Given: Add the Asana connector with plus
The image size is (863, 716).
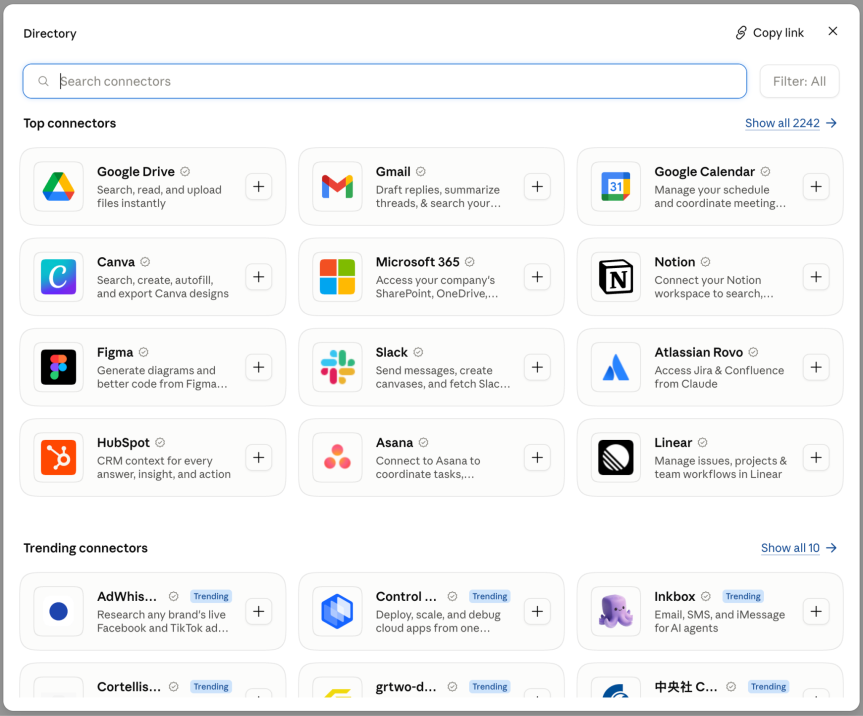Looking at the screenshot, I should tap(537, 457).
